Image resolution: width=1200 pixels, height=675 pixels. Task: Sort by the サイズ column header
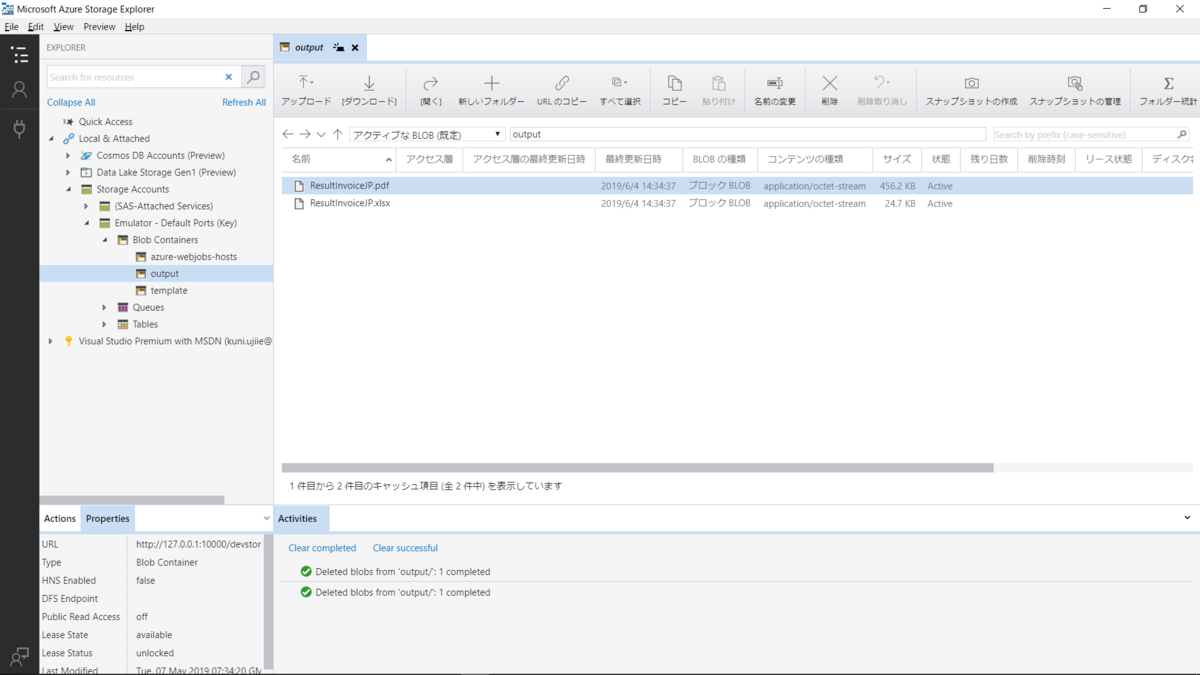tap(896, 159)
